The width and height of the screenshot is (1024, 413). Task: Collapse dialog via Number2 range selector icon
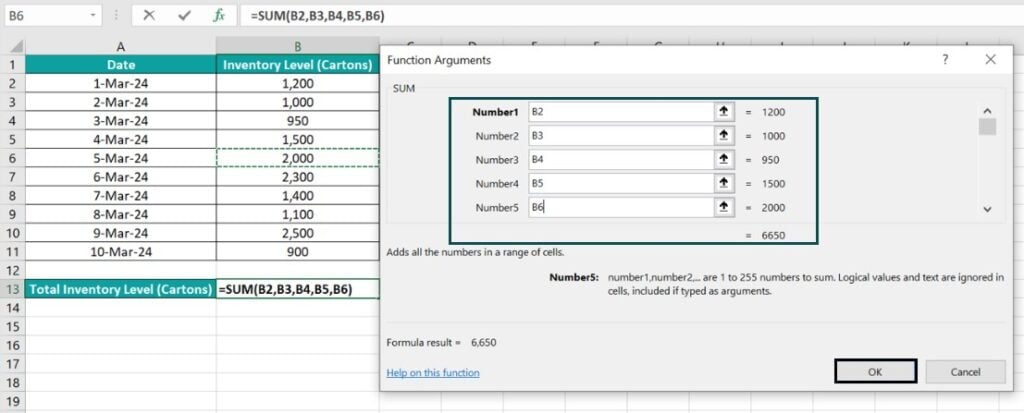point(723,136)
